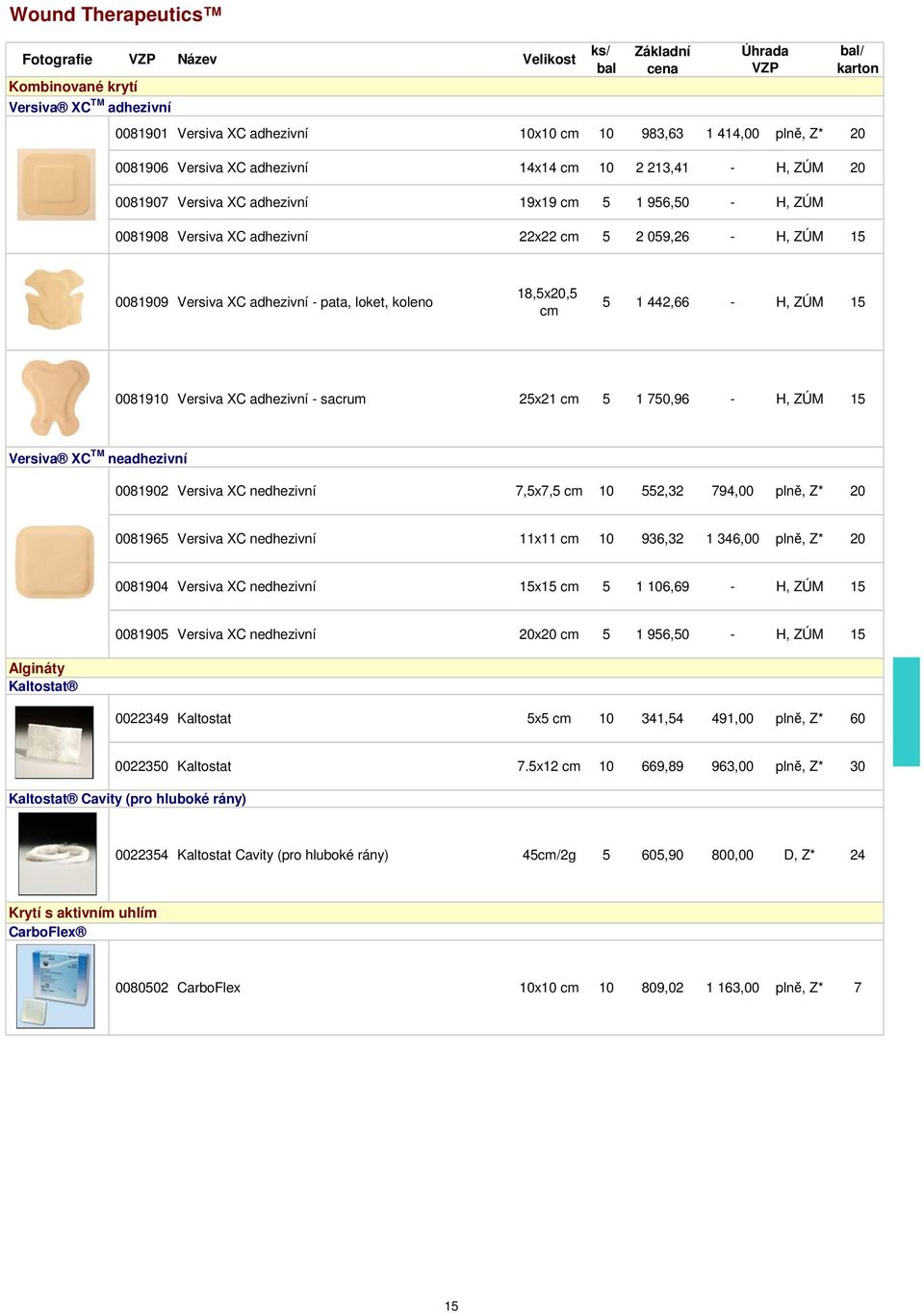Click the reimbursement '1 346,00'

click(x=732, y=539)
